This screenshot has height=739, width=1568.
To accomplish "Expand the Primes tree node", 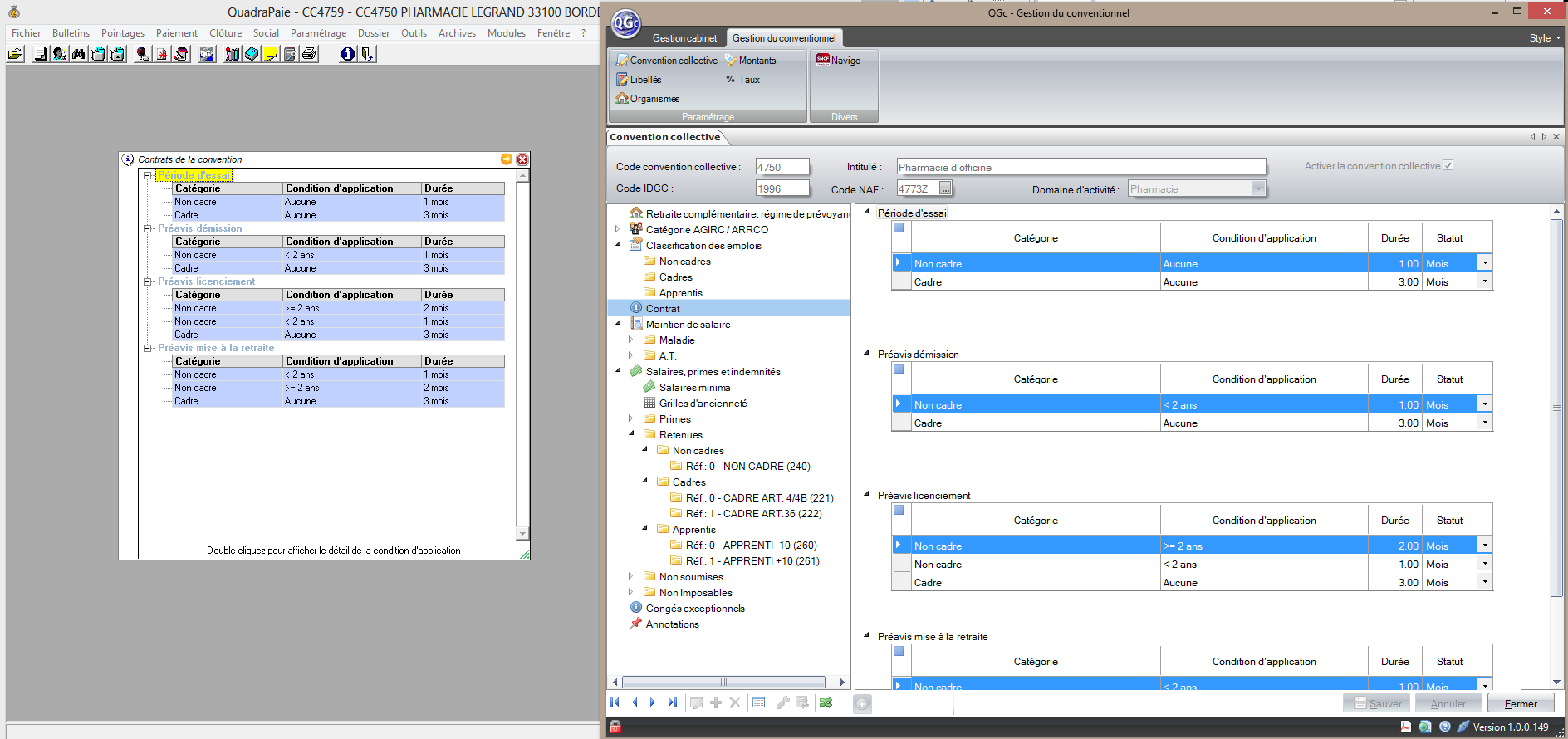I will pyautogui.click(x=631, y=418).
